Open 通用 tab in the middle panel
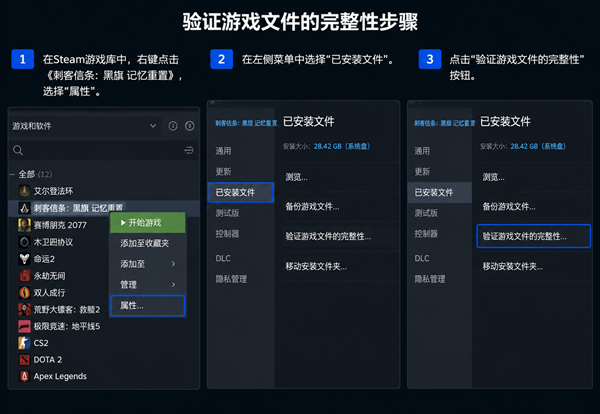The width and height of the screenshot is (600, 414). tap(223, 151)
